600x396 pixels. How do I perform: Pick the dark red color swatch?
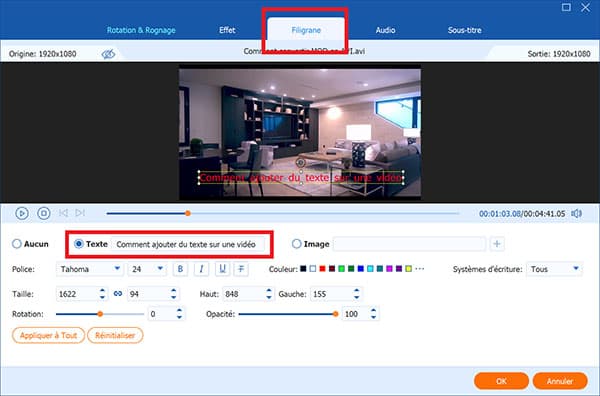[x=332, y=269]
